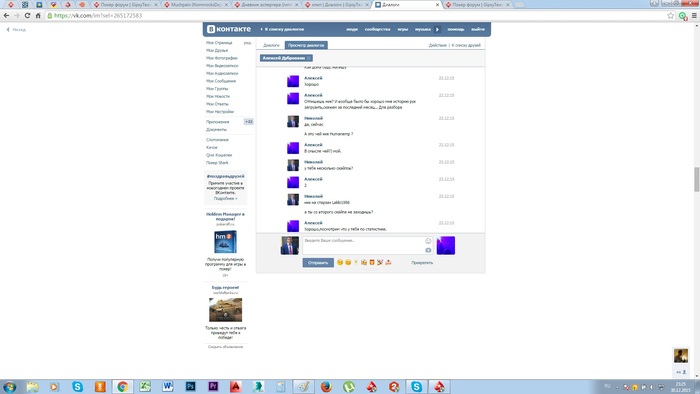The height and width of the screenshot is (394, 700).
Task: Click the ред. edit link beside Моя Страница
Action: (x=247, y=43)
